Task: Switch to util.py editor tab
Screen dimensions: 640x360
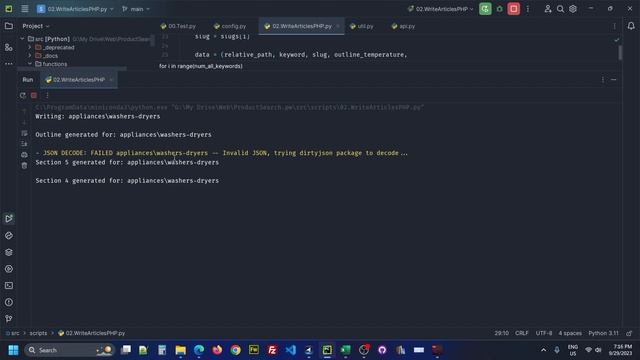Action: [x=362, y=26]
